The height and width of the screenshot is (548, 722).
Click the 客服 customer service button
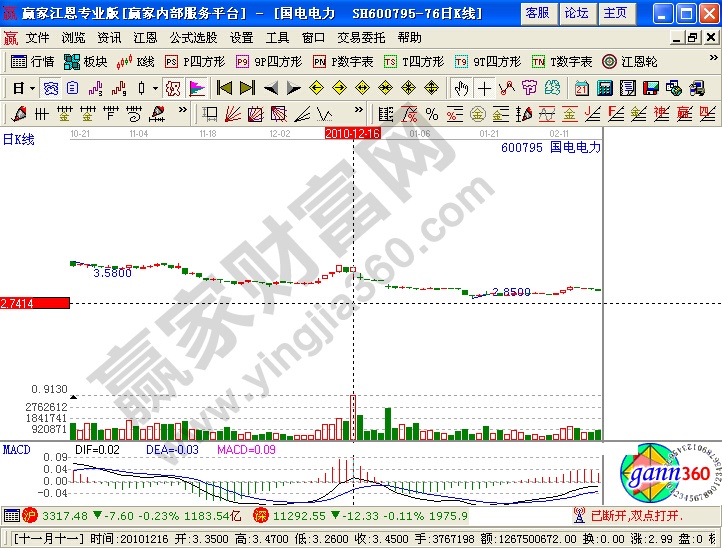coord(537,13)
